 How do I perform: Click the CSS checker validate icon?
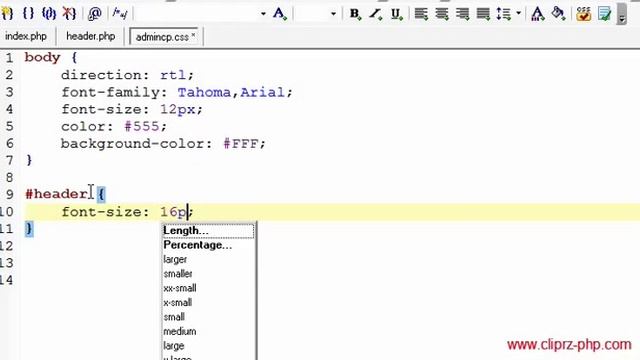pos(584,14)
